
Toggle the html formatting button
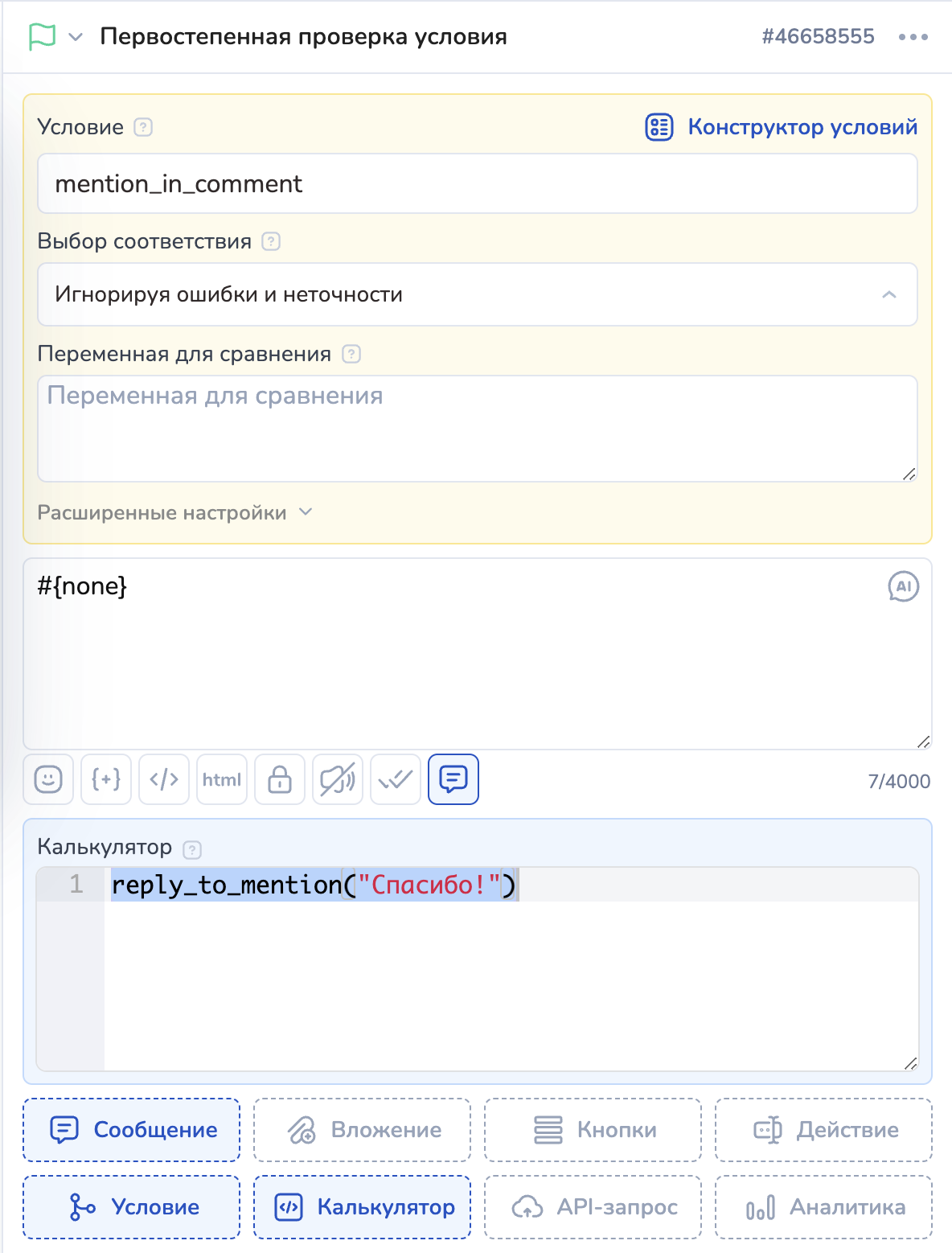click(222, 779)
